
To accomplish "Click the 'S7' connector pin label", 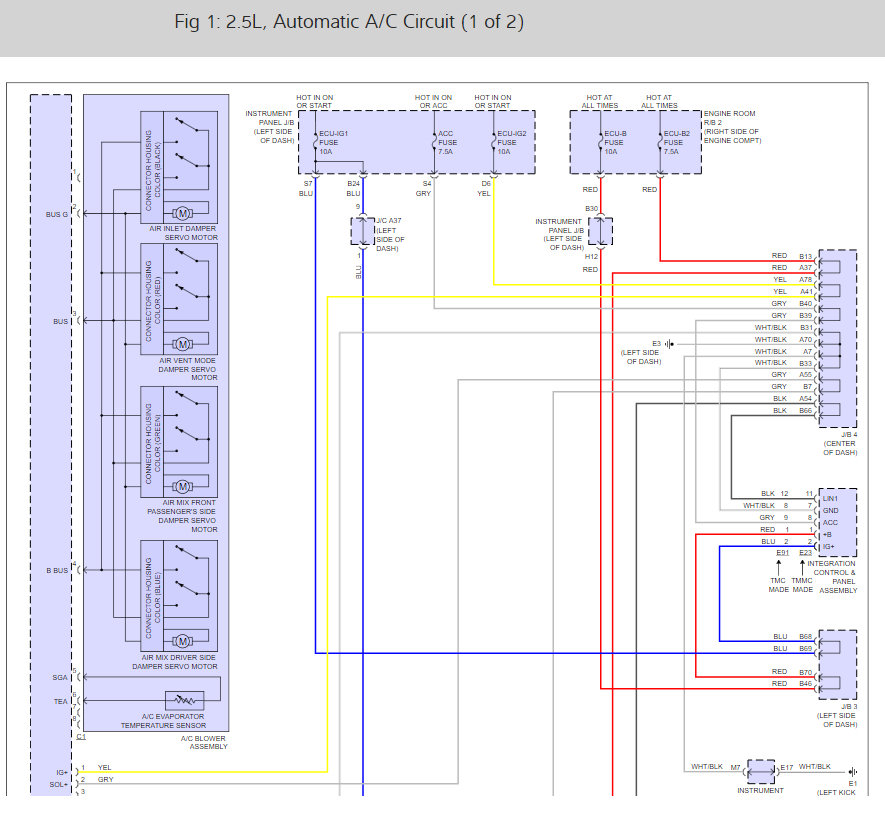I will point(308,184).
